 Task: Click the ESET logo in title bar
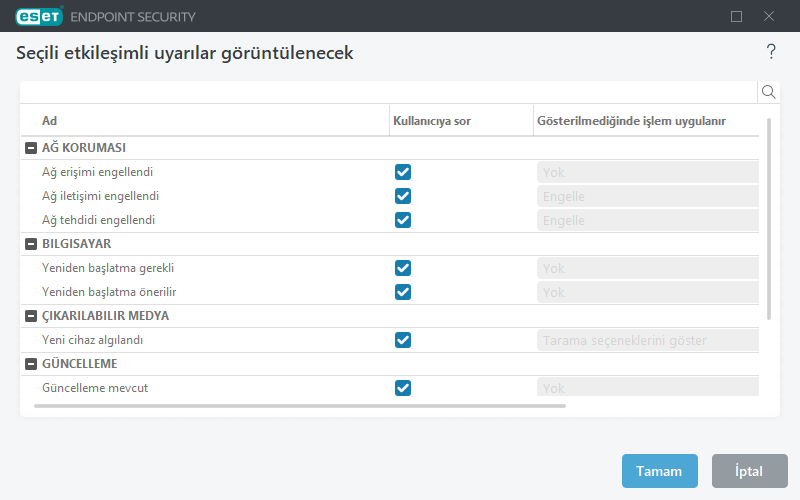(39, 16)
